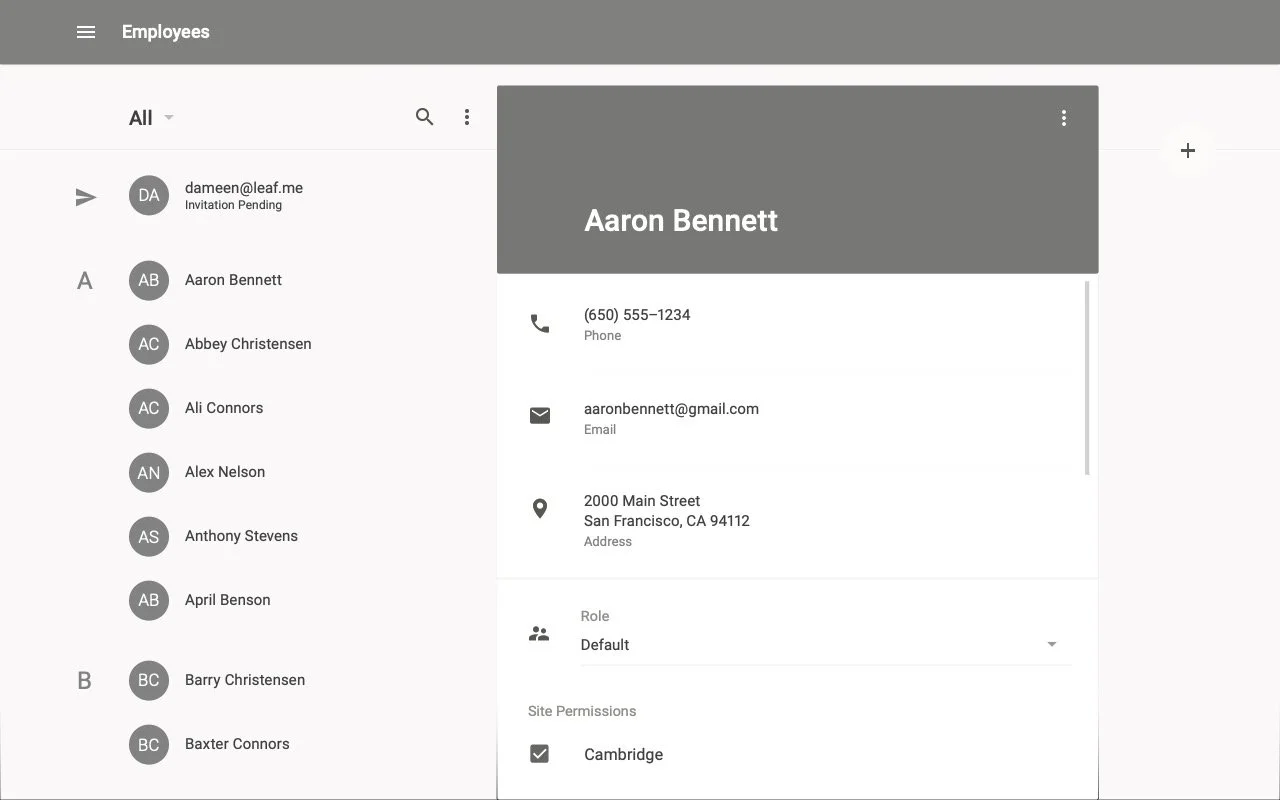Click the email envelope icon
This screenshot has width=1280, height=800.
pos(540,415)
